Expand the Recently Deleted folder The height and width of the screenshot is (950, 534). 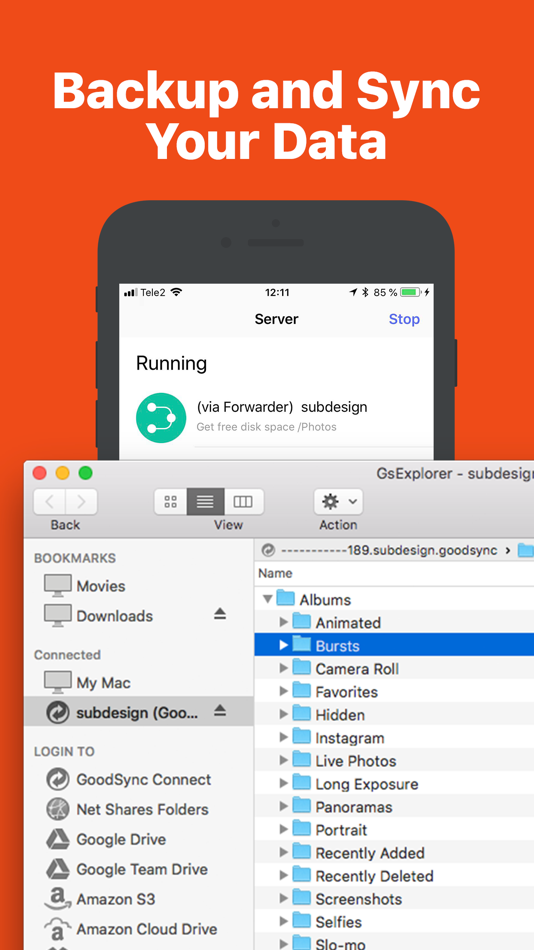(283, 875)
